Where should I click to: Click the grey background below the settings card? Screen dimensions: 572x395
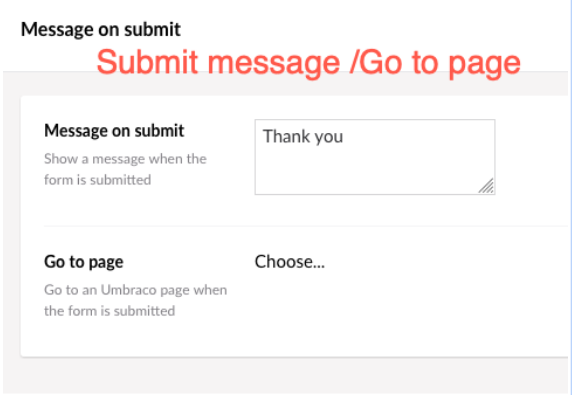(x=285, y=376)
